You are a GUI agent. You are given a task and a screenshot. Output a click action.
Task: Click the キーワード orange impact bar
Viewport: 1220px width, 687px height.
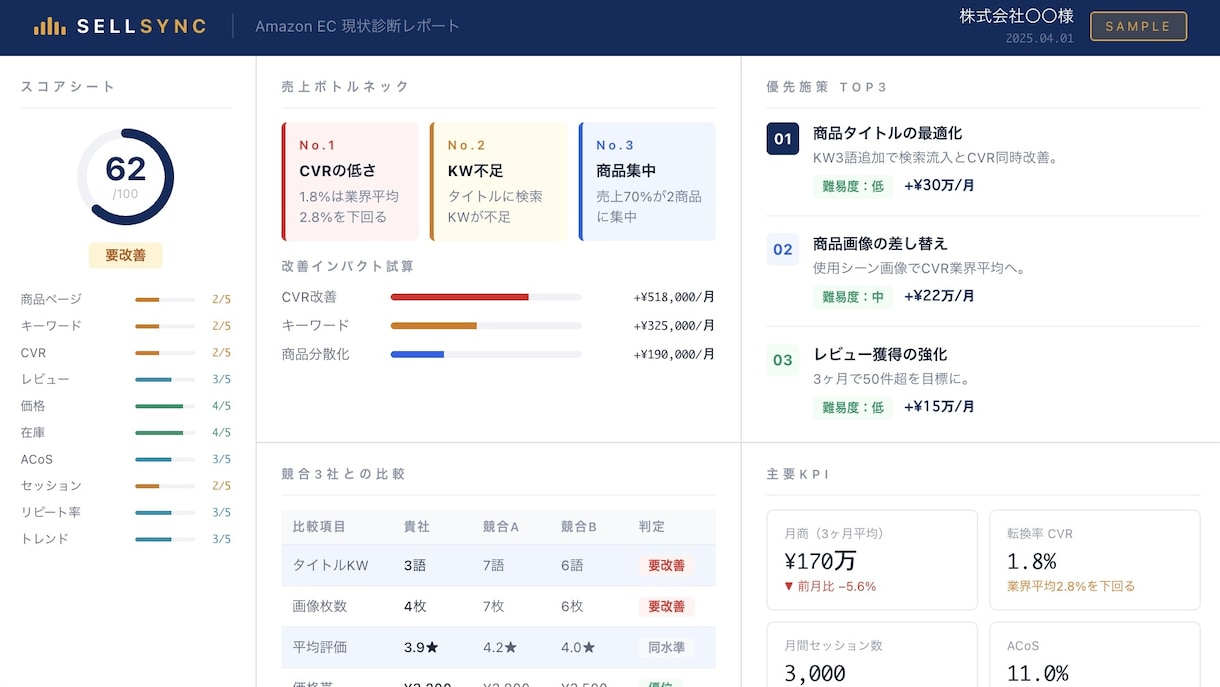point(486,325)
